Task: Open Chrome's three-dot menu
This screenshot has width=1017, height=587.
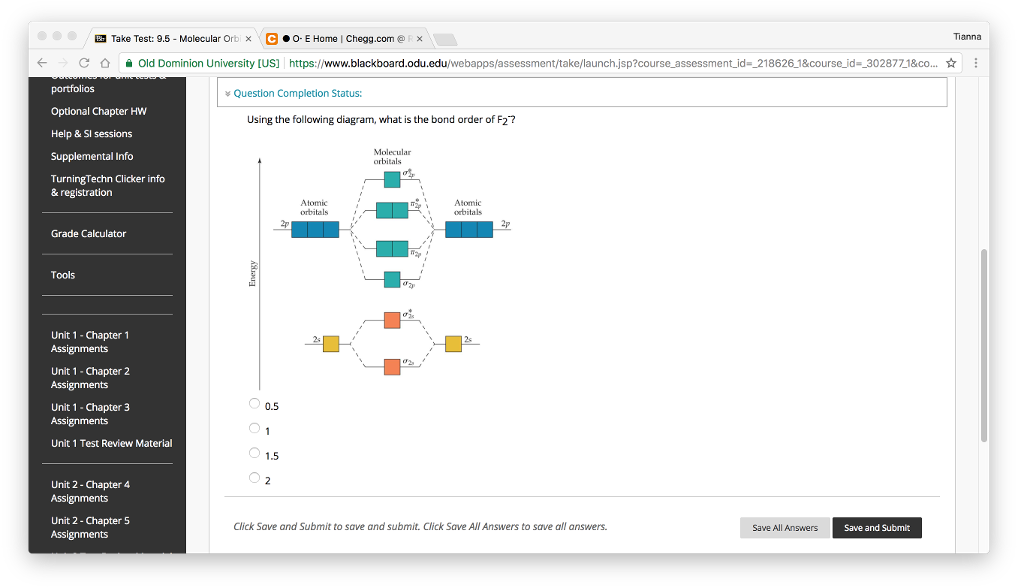Action: [975, 63]
